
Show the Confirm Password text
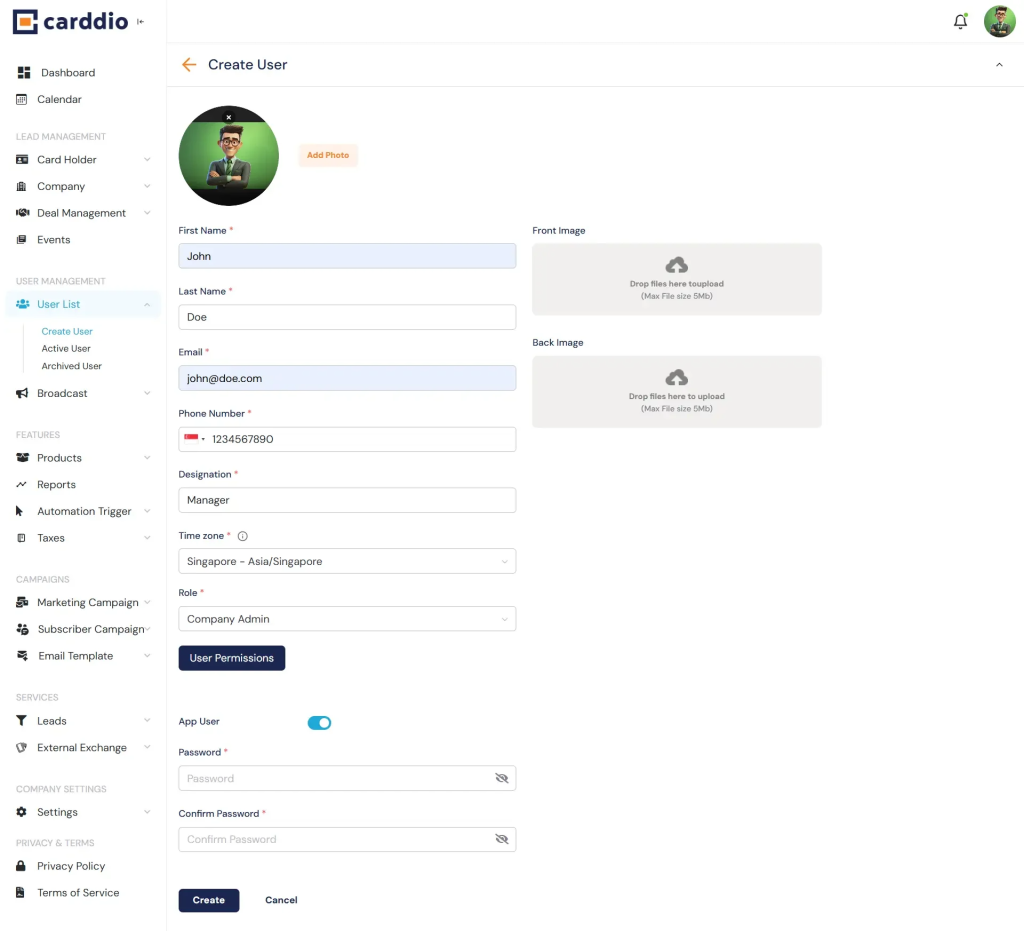tap(501, 839)
